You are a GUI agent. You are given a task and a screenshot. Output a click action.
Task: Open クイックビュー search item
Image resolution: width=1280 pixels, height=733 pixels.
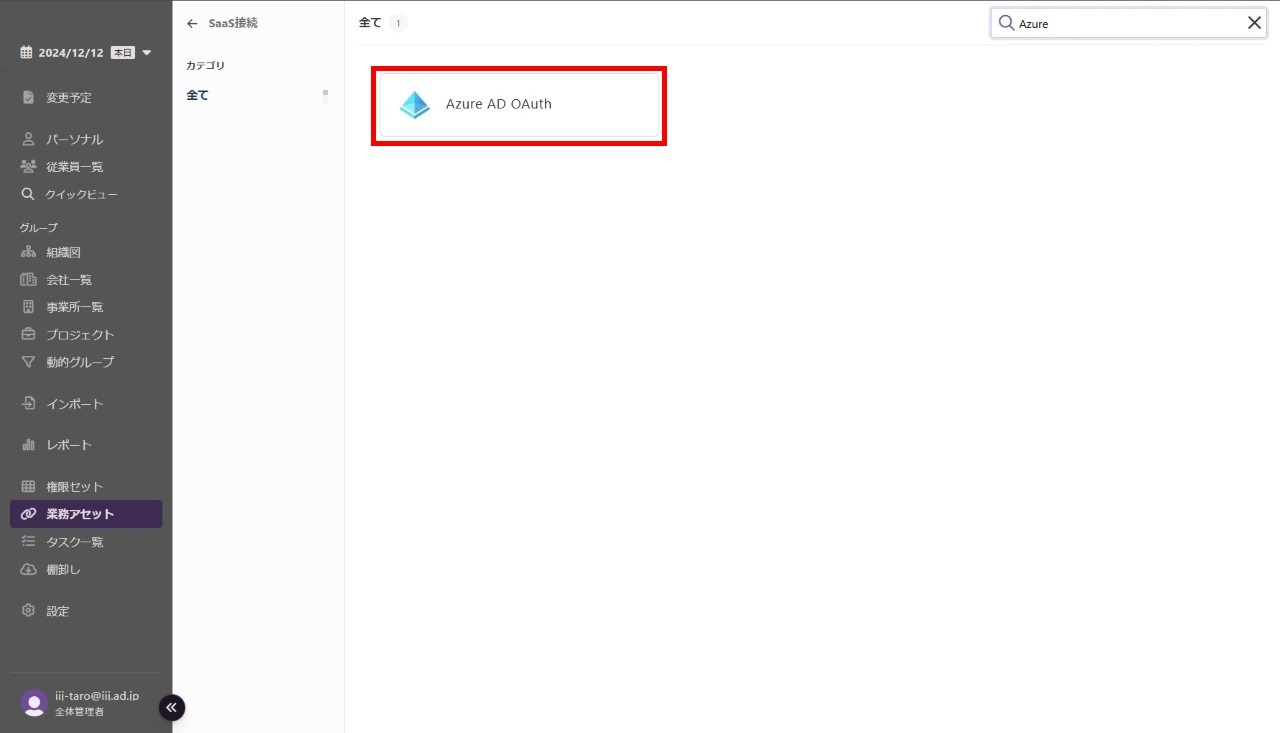tap(80, 194)
